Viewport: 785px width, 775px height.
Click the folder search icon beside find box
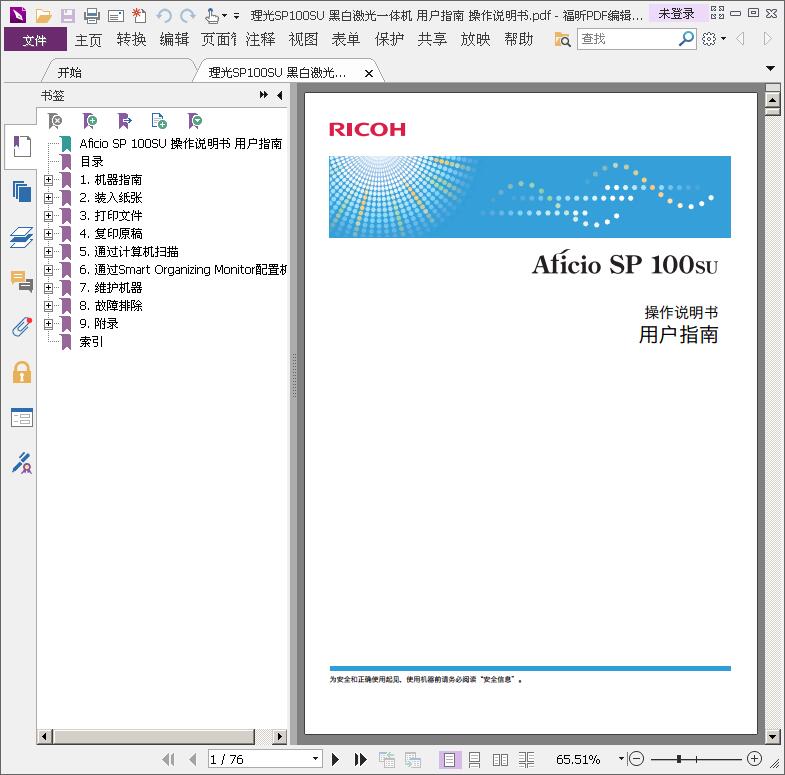click(562, 39)
